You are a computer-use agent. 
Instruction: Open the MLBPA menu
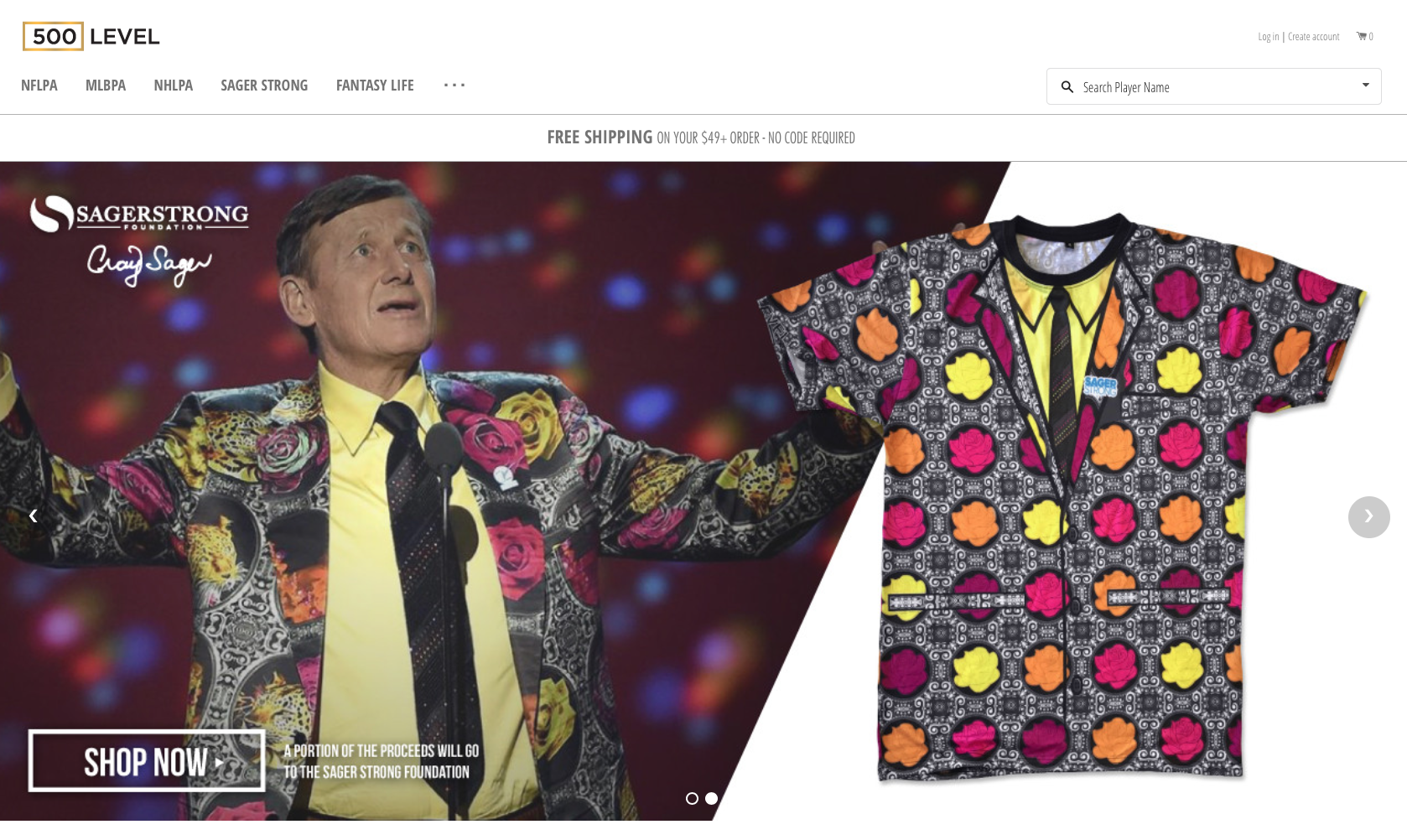click(106, 86)
